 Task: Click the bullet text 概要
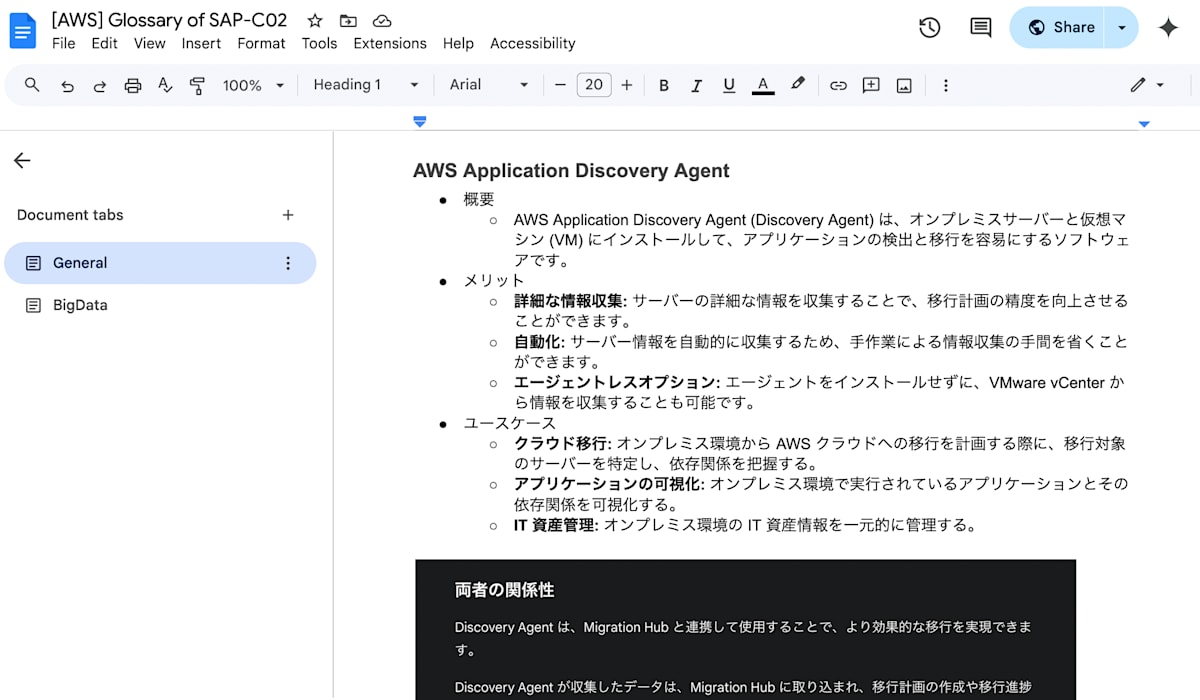tap(479, 199)
